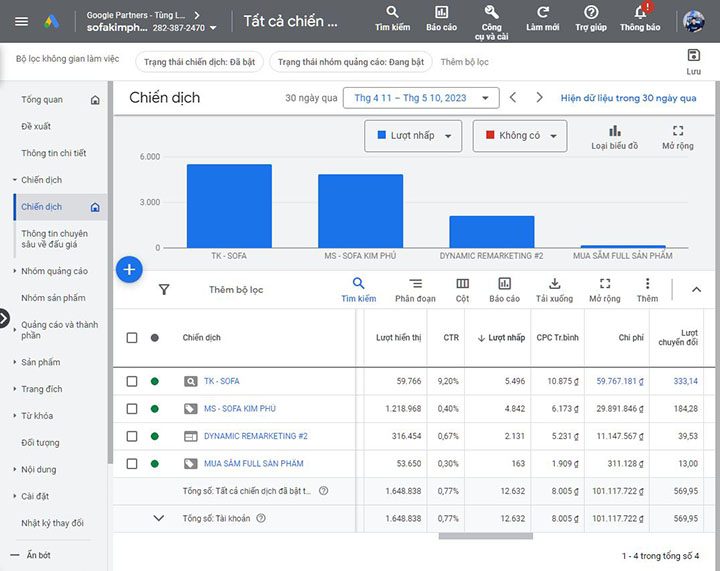
Task: Open Thông báo notifications bell
Action: [640, 19]
